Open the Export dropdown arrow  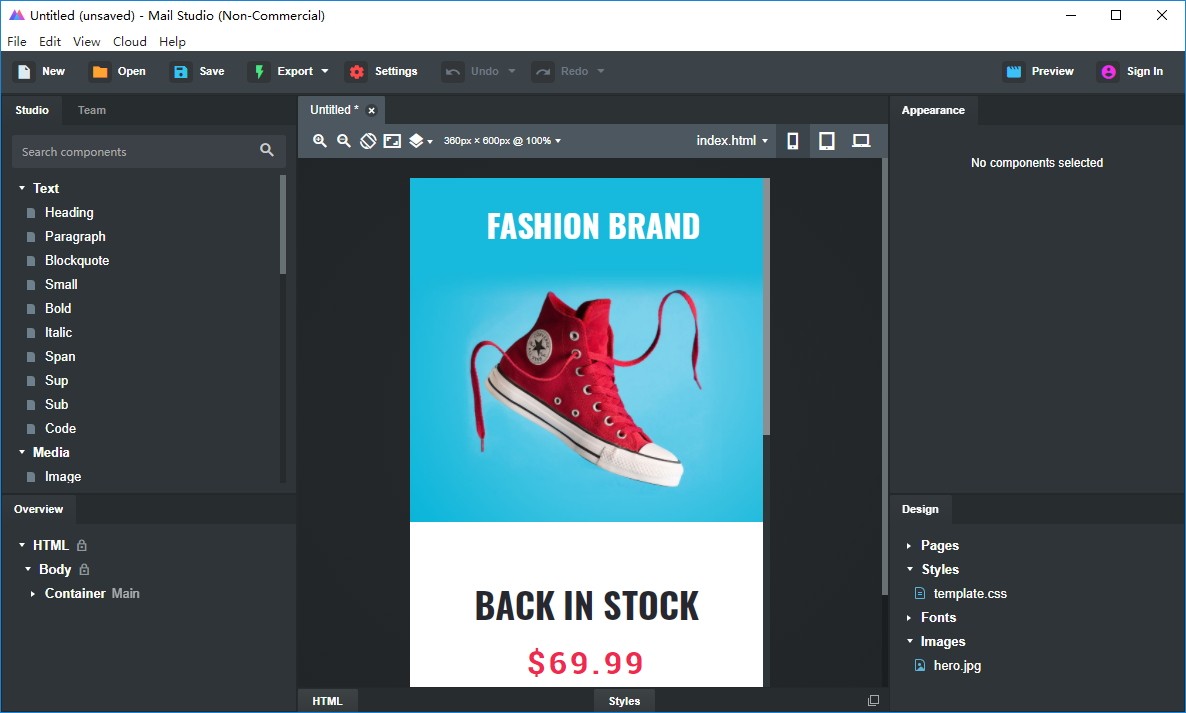click(x=324, y=71)
